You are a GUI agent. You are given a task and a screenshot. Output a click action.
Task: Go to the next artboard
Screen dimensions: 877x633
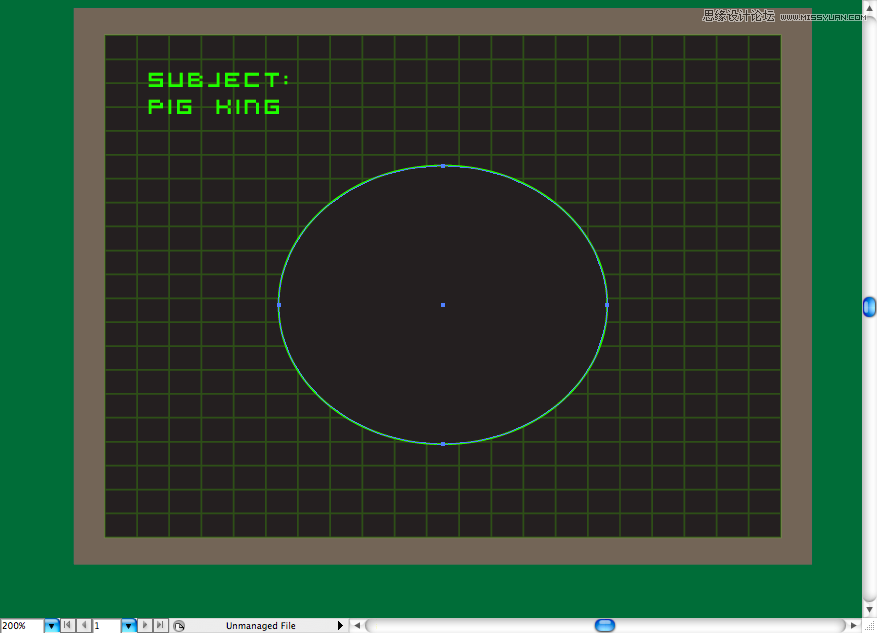145,626
